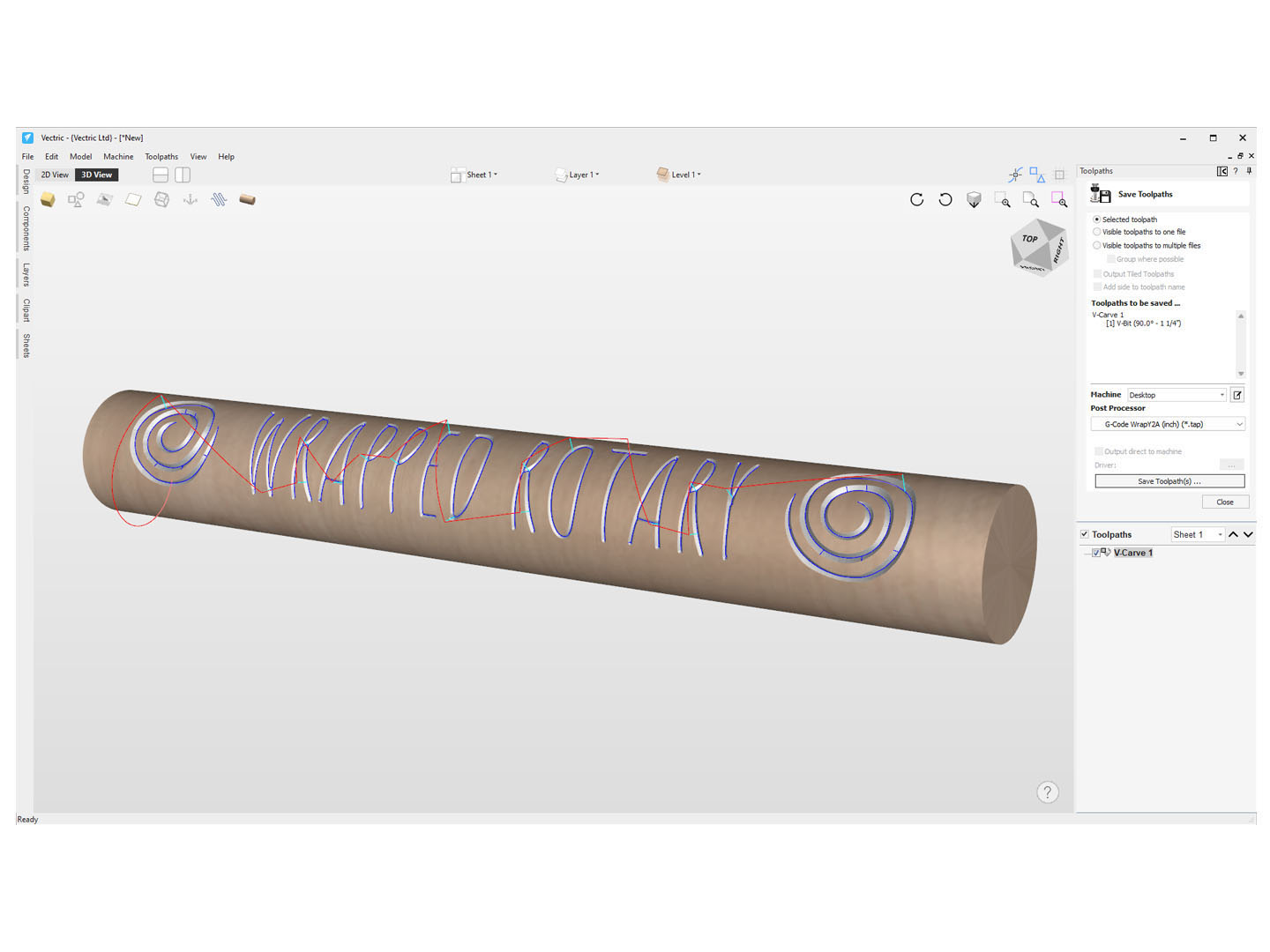Click the wooden cylinder rotary view icon

[x=248, y=200]
